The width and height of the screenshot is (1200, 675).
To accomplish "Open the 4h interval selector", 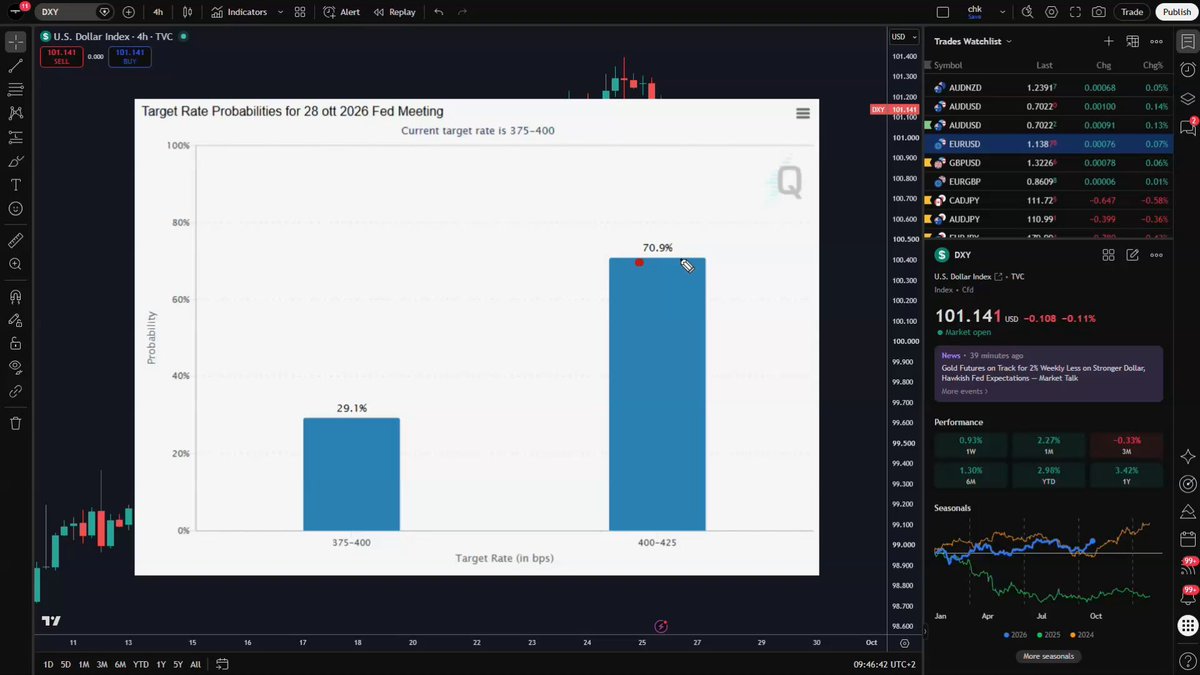I will click(158, 12).
